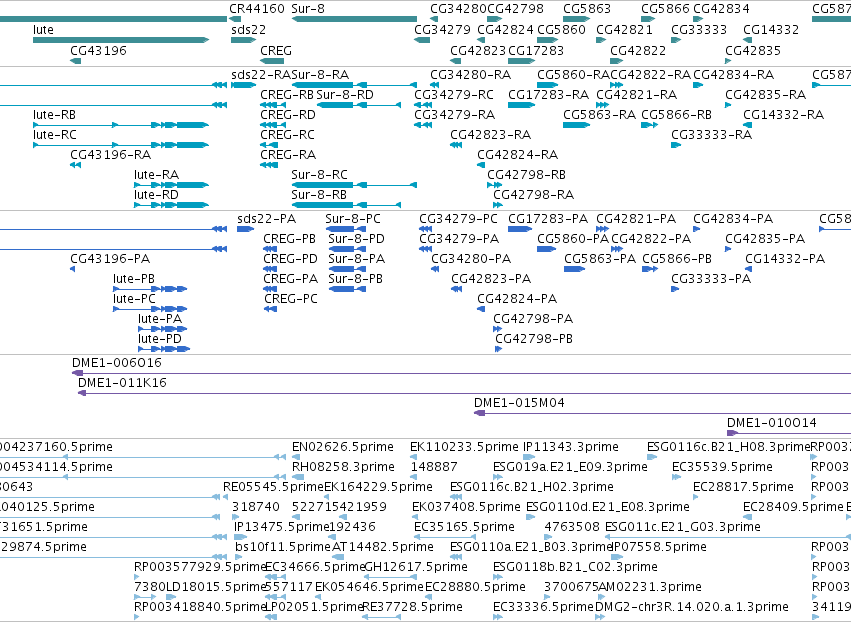Open the CG17283-PA protein label
This screenshot has width=851, height=622.
[x=548, y=219]
